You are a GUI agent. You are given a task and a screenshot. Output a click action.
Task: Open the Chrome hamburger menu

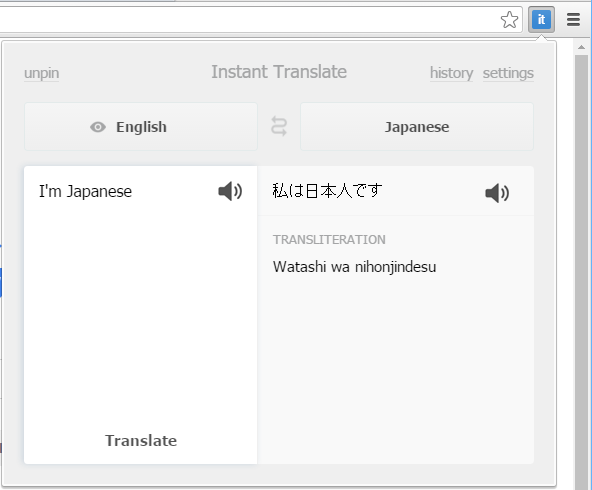pos(573,20)
